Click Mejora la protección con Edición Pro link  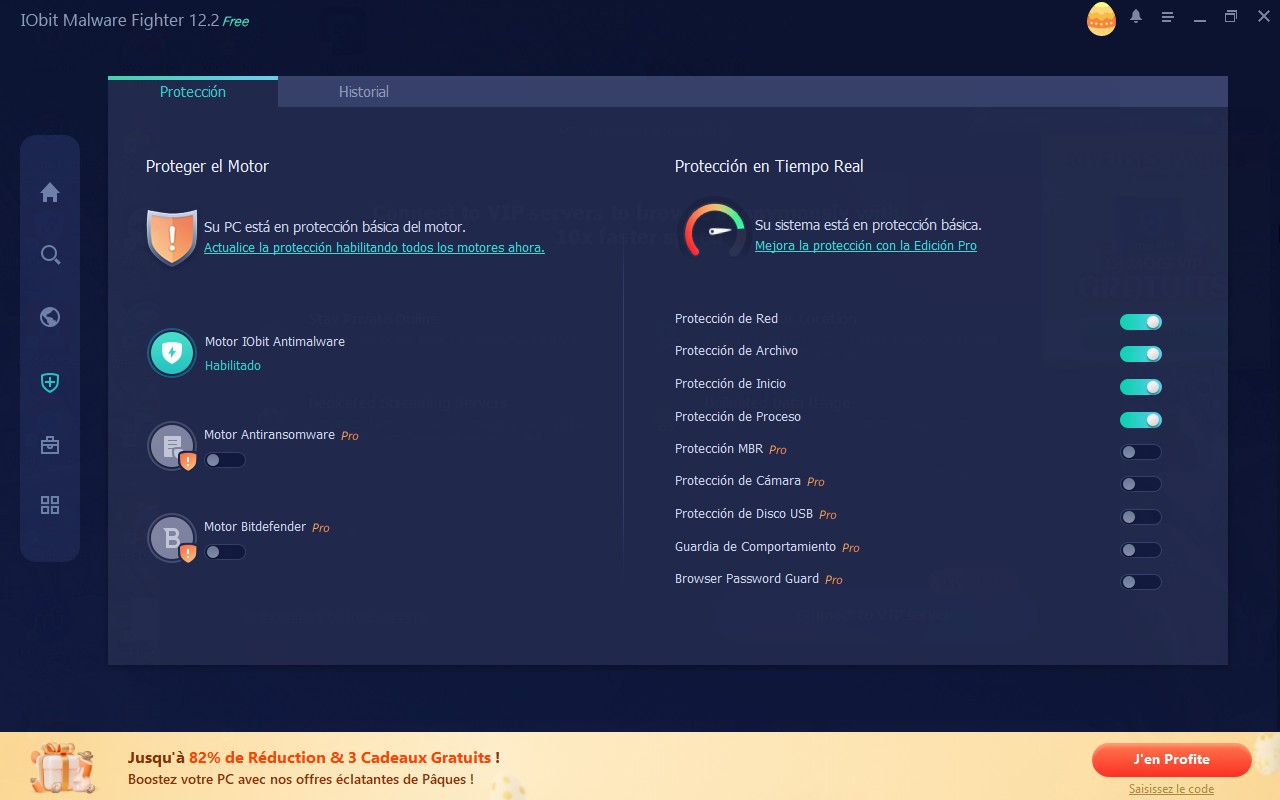pos(865,246)
